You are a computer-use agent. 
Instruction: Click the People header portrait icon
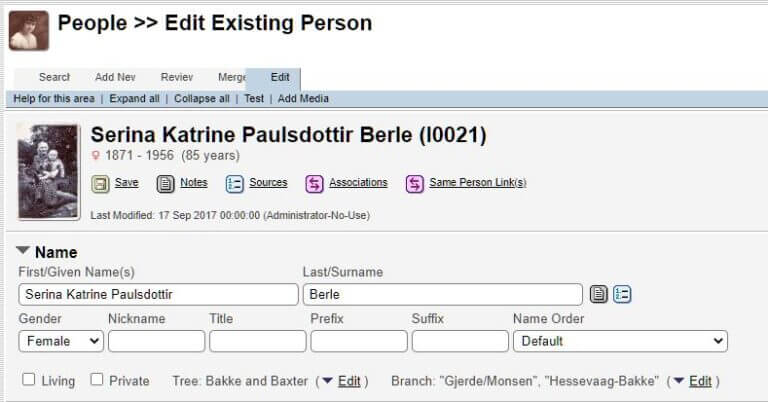[x=28, y=31]
